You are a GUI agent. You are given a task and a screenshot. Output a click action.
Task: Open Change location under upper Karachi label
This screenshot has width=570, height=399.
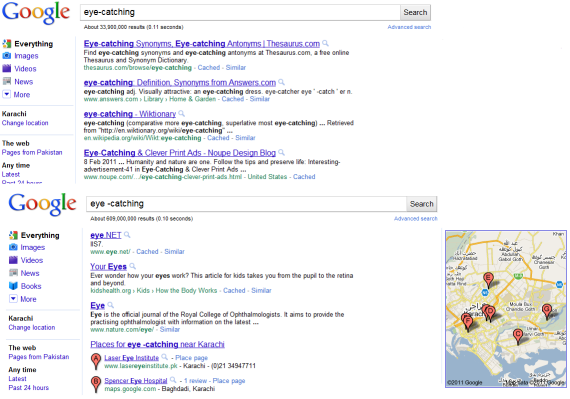(25, 123)
